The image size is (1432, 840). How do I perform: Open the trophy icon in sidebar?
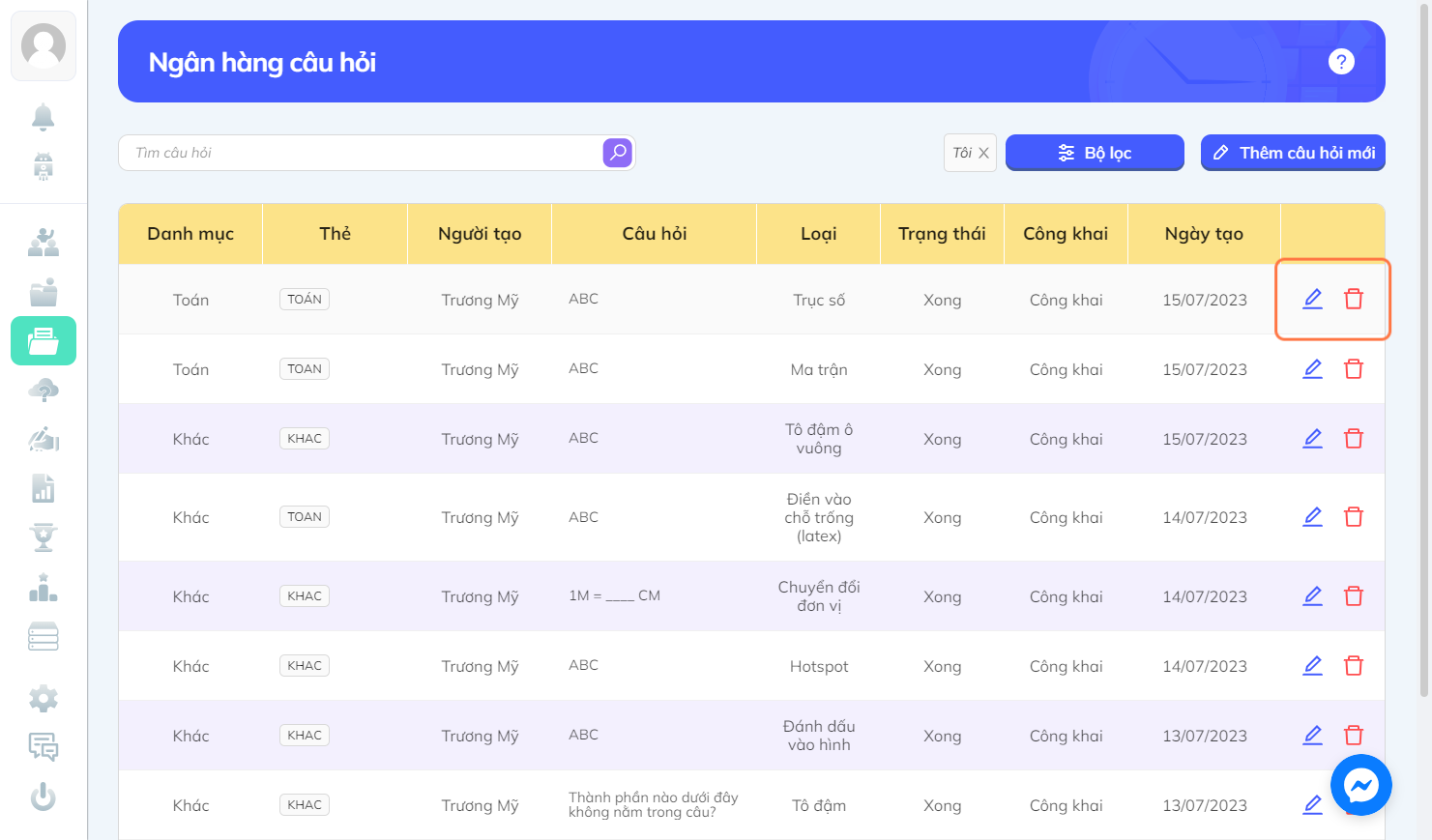pyautogui.click(x=44, y=537)
